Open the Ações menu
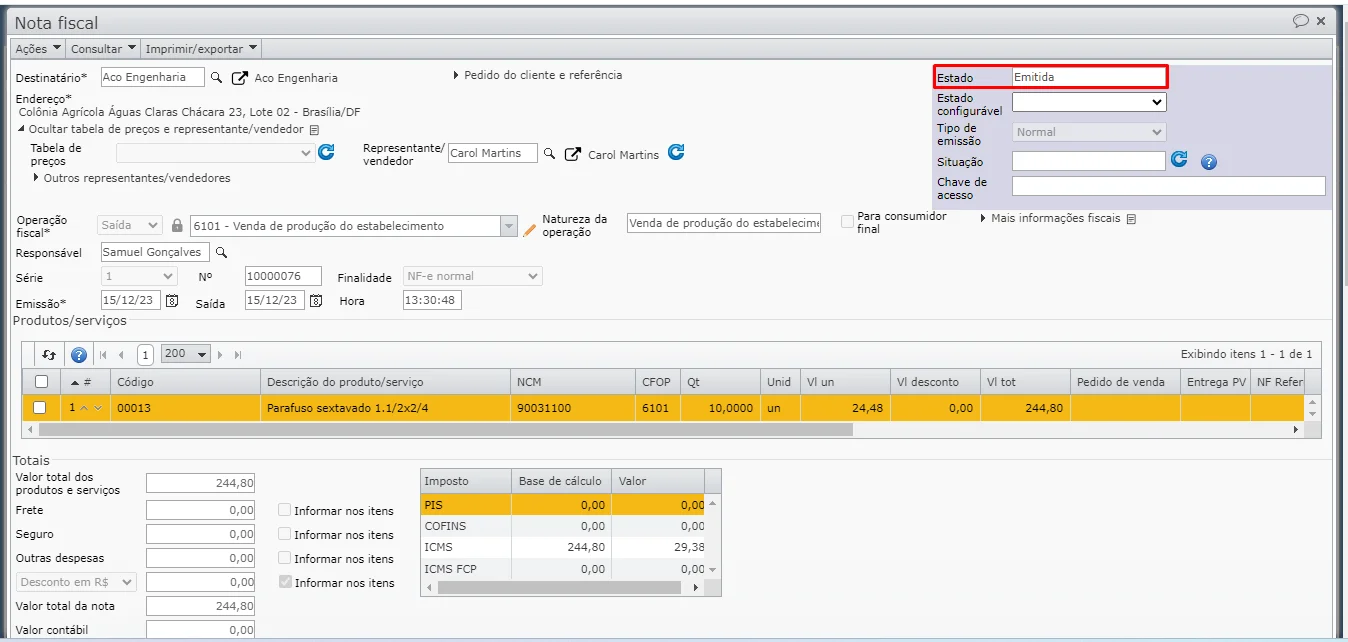The width and height of the screenshot is (1348, 642). (38, 48)
